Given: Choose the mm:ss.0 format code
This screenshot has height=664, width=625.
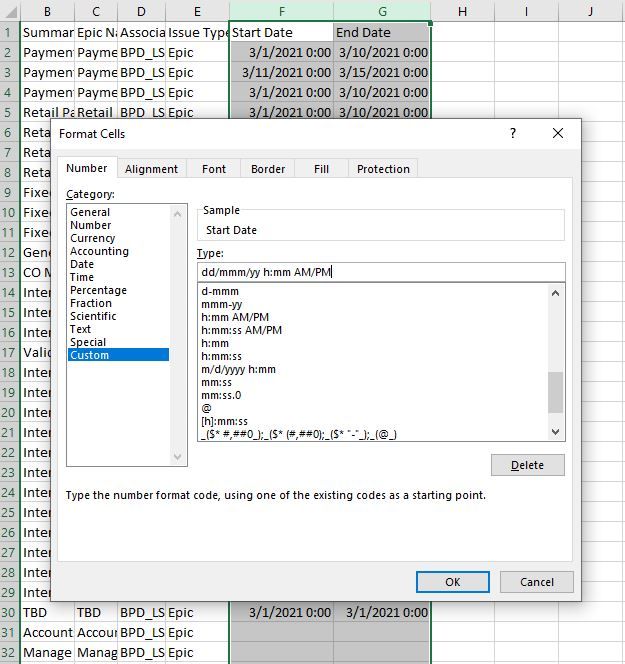Looking at the screenshot, I should coord(373,396).
